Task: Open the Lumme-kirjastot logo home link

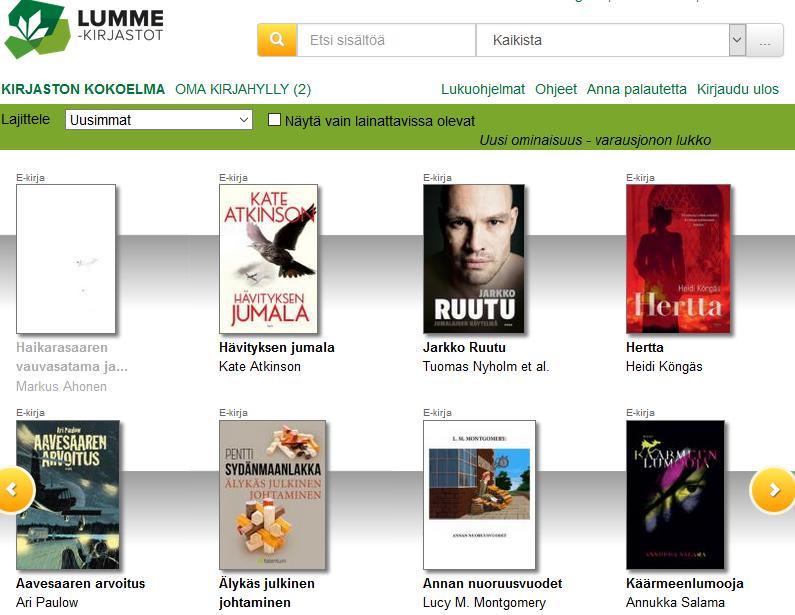Action: [84, 29]
